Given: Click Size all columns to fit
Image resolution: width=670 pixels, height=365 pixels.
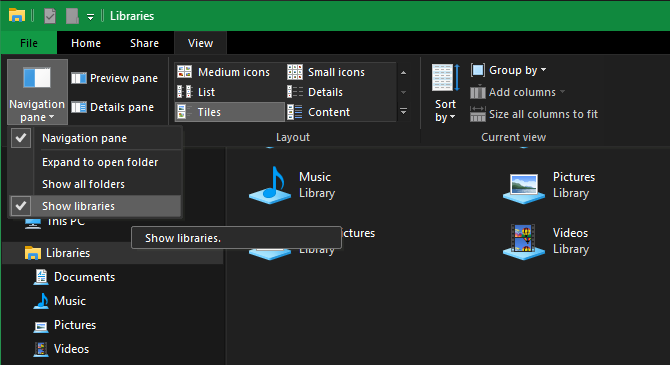Looking at the screenshot, I should coord(534,114).
